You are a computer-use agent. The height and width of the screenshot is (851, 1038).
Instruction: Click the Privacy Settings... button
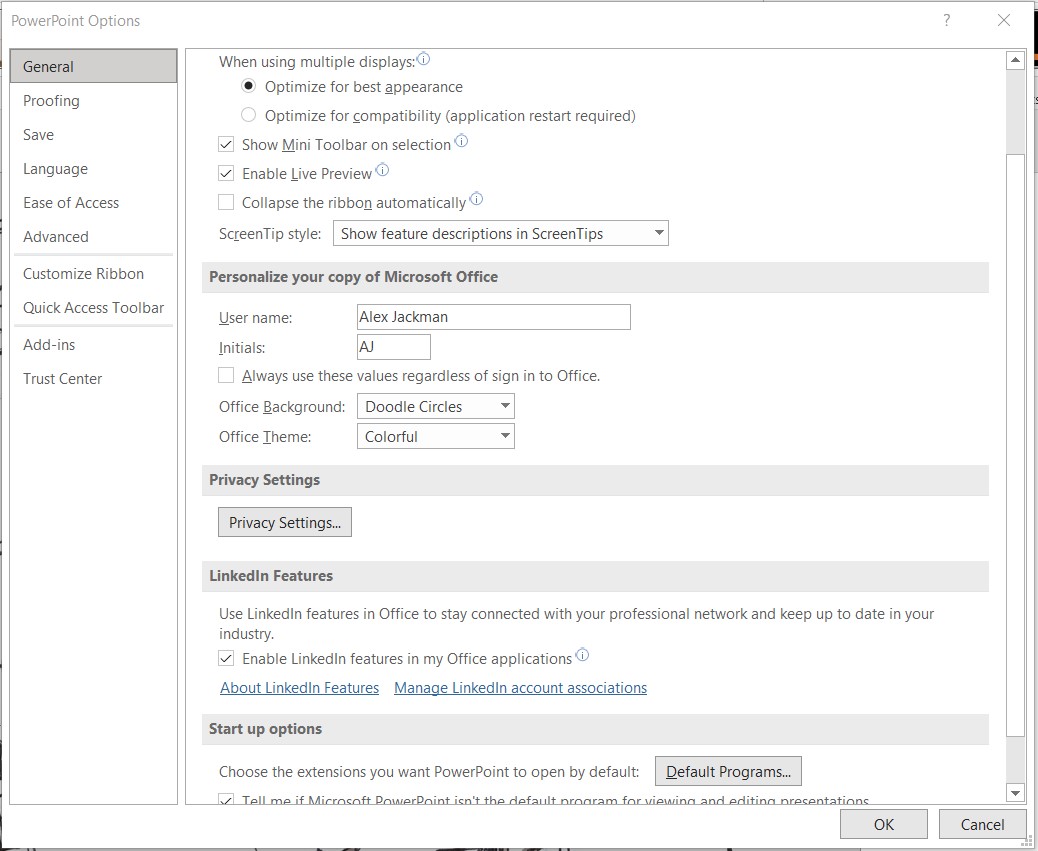(285, 522)
